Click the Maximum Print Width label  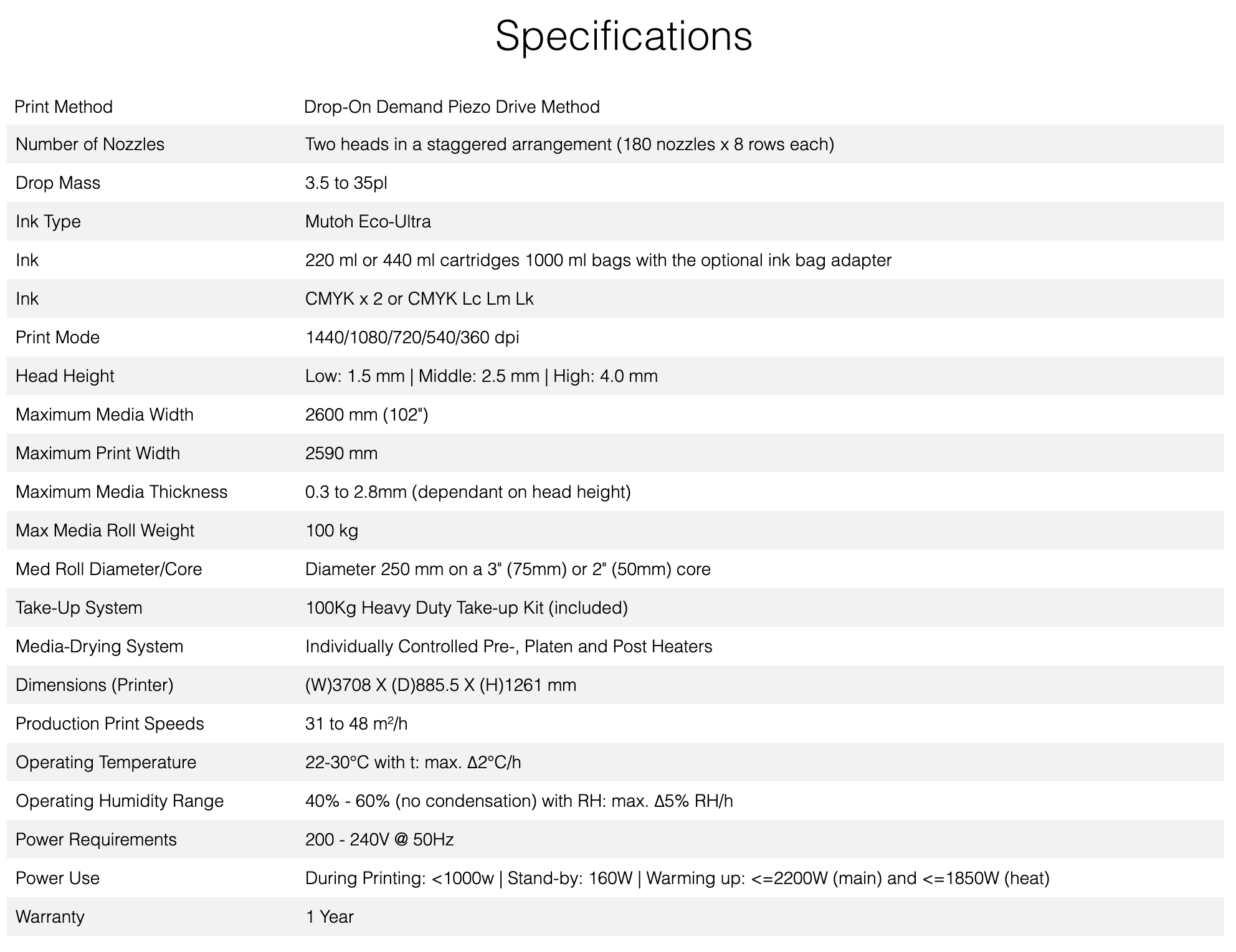[98, 454]
